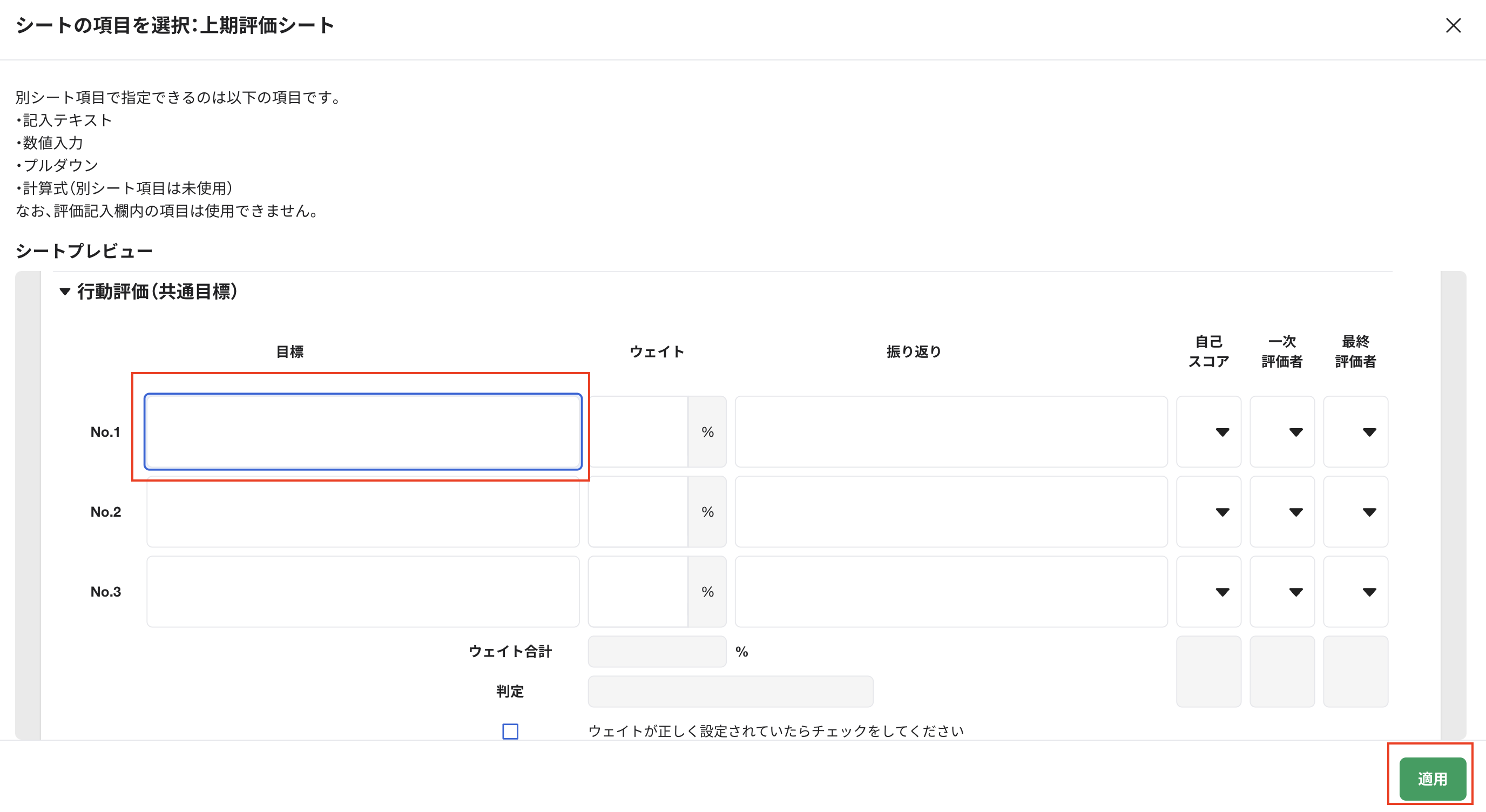The height and width of the screenshot is (812, 1486).
Task: Select the ウェイト percentage field for No.3
Action: [x=637, y=591]
